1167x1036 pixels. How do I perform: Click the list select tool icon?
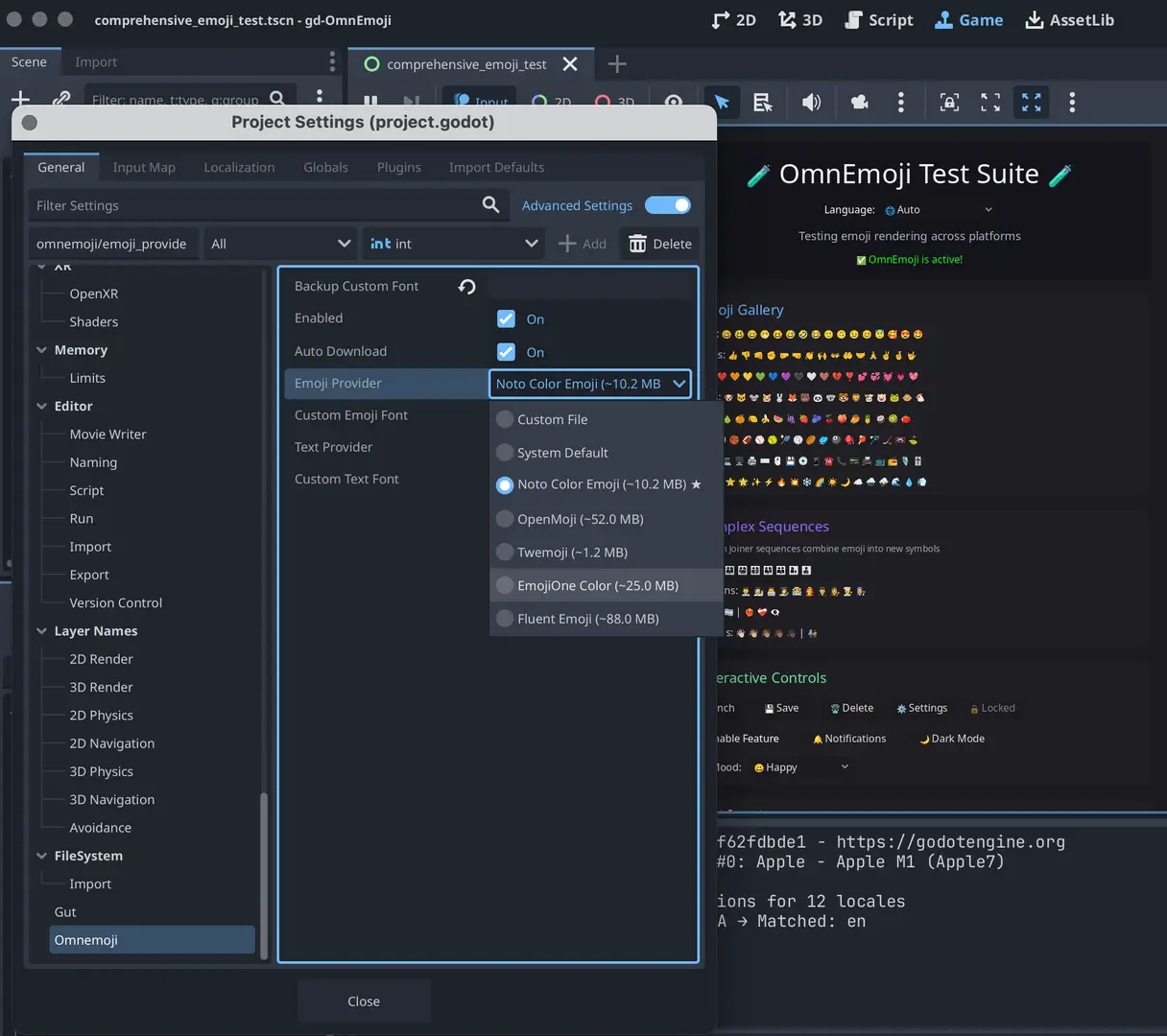click(x=763, y=103)
